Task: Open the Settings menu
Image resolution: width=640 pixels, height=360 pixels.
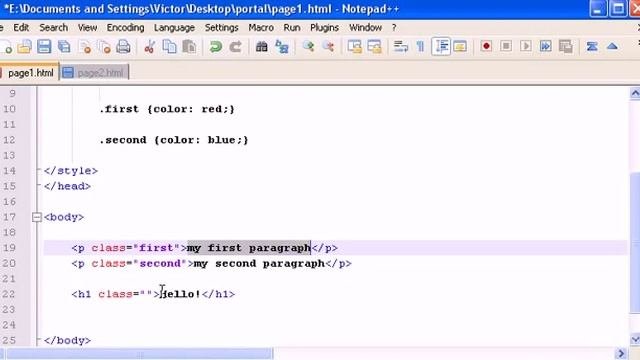Action: pyautogui.click(x=222, y=28)
